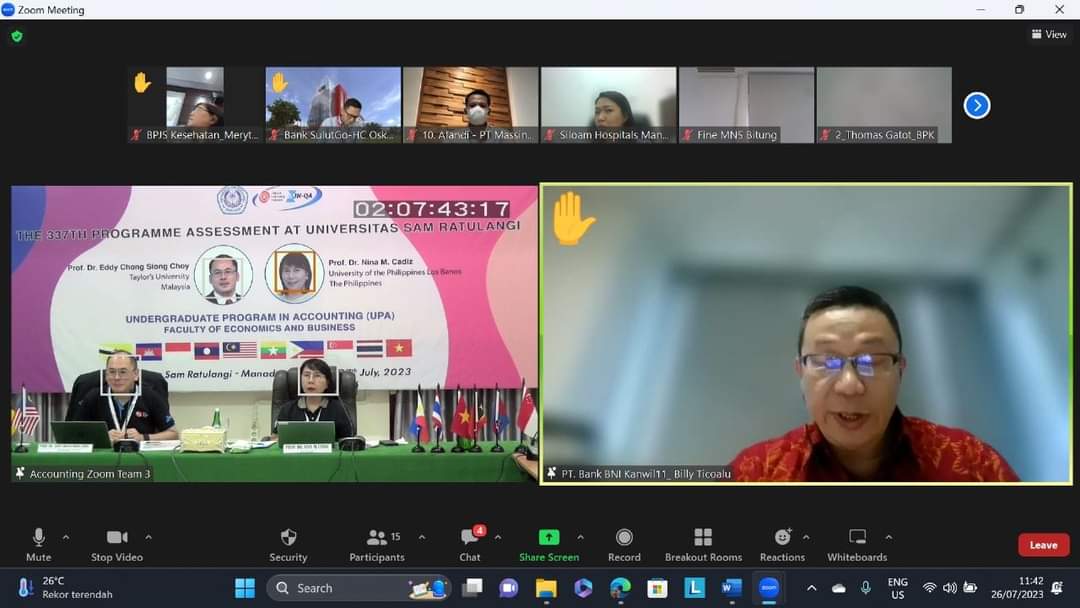Open Microsoft Word from the taskbar

pyautogui.click(x=732, y=588)
